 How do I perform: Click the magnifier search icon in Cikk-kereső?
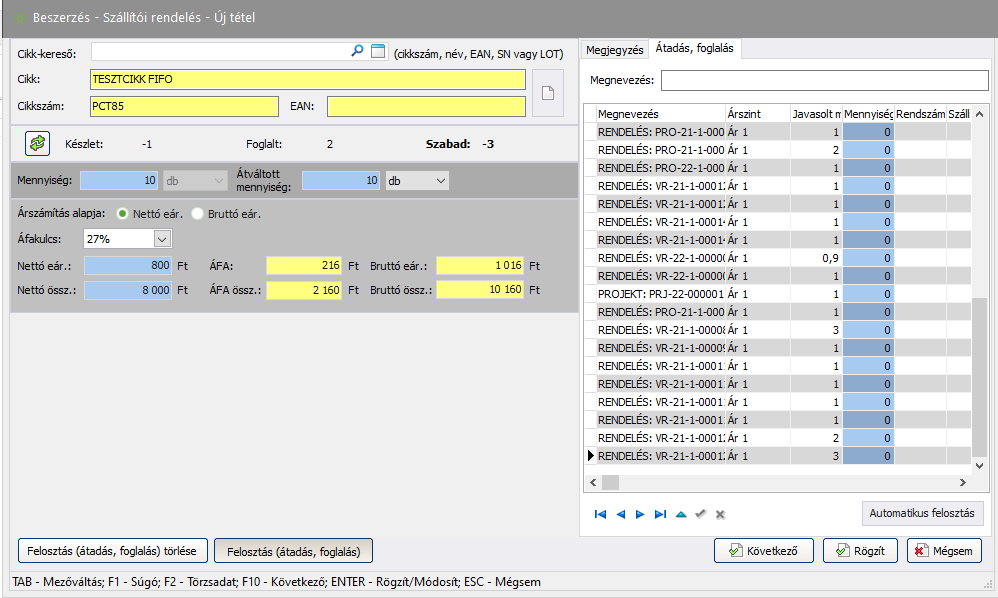[357, 51]
